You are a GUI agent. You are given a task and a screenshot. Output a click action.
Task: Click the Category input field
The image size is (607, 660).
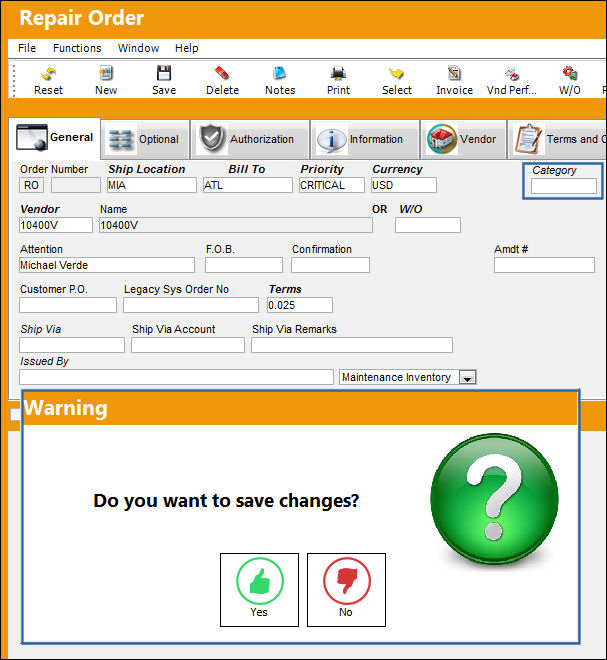(x=564, y=186)
